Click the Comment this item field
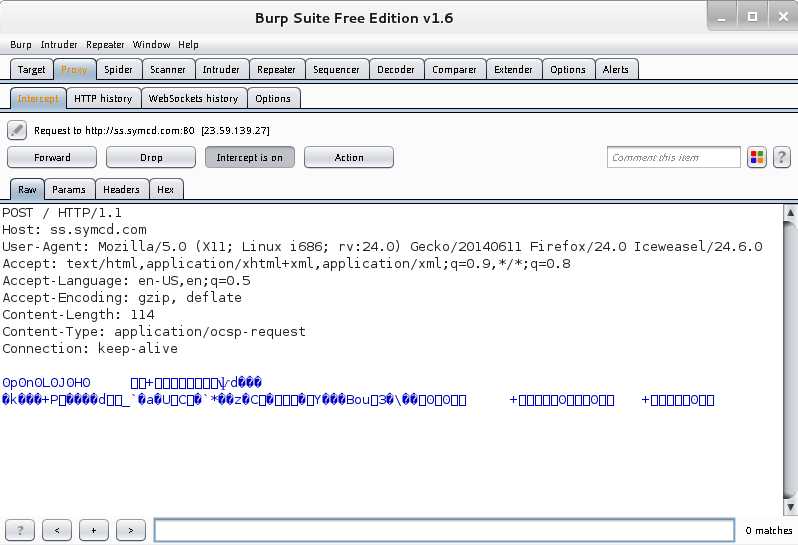Viewport: 798px width, 545px height. point(673,157)
